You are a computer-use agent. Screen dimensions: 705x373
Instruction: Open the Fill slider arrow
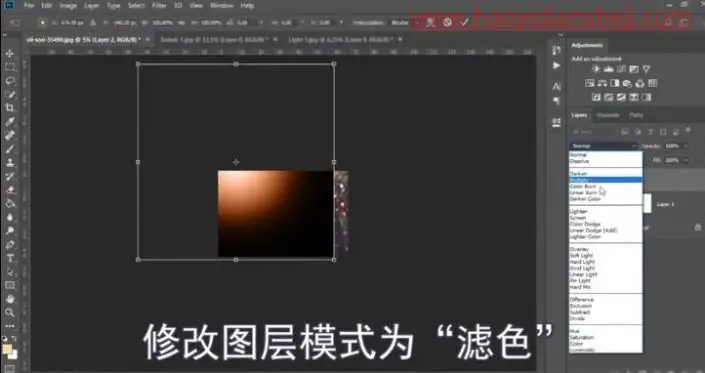(686, 160)
